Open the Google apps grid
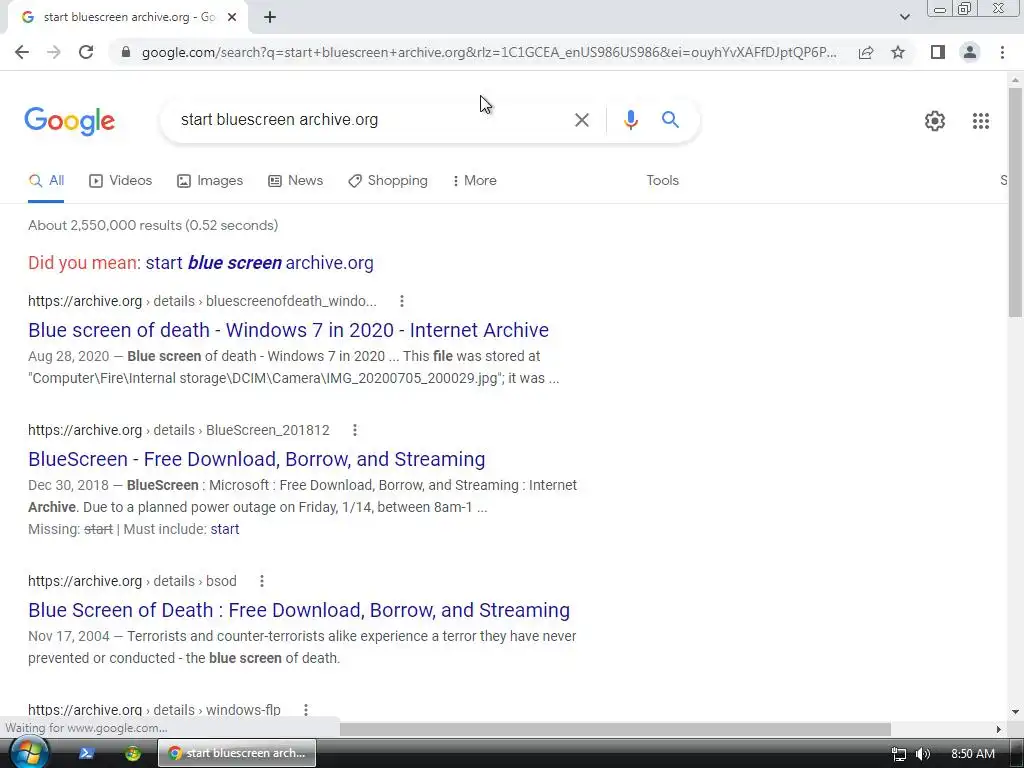Screen dimensions: 1024x768 pos(981,121)
